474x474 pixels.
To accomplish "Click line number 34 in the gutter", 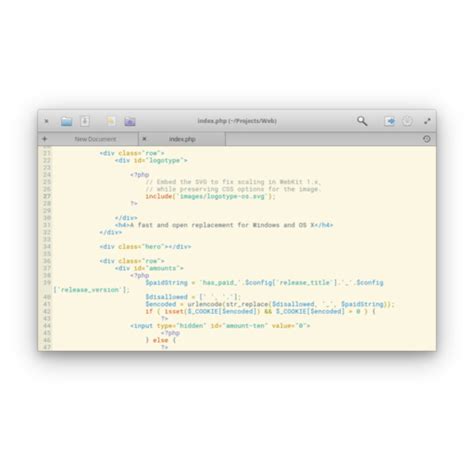I will [x=47, y=247].
